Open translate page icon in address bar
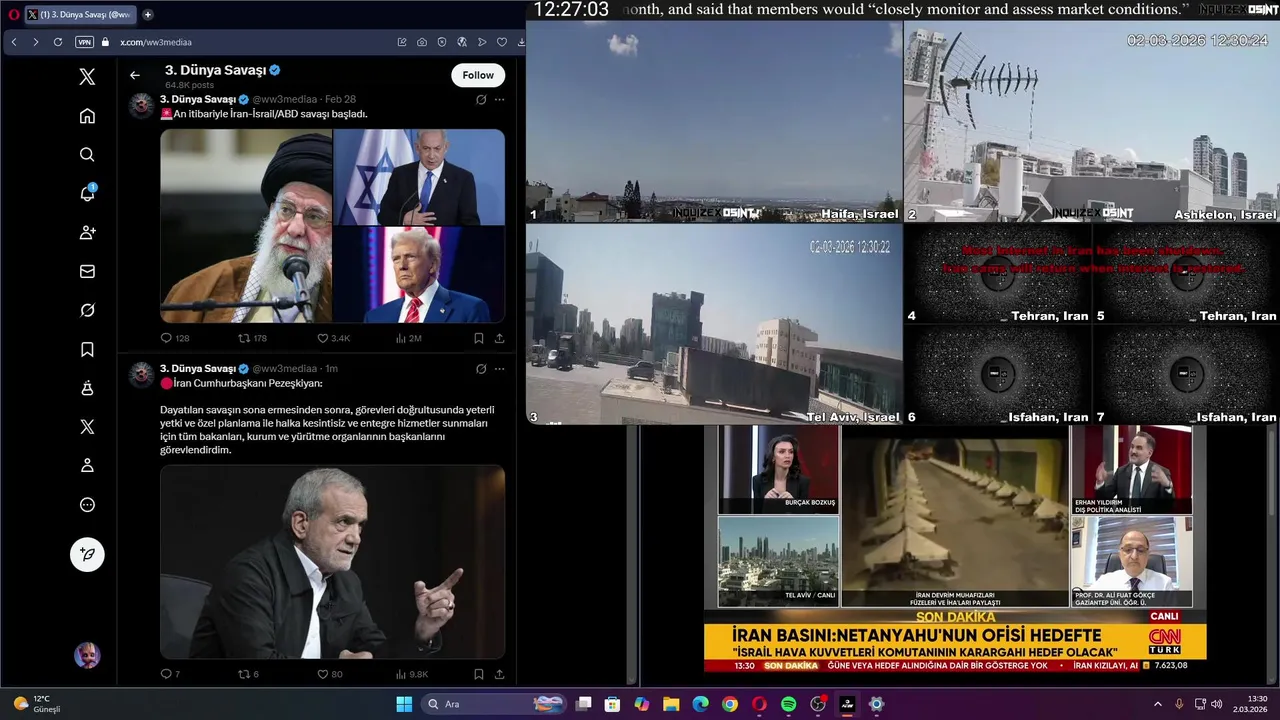This screenshot has height=720, width=1280. click(x=462, y=42)
